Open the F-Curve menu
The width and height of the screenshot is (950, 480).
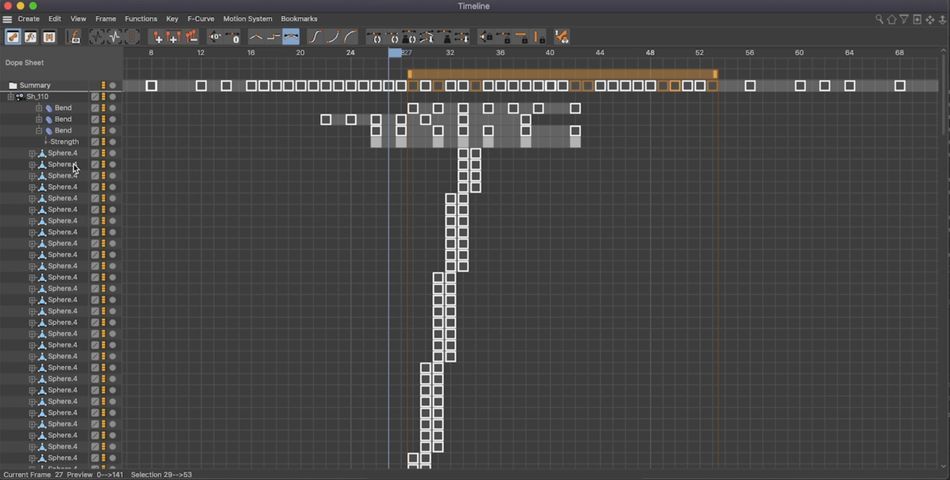click(201, 19)
